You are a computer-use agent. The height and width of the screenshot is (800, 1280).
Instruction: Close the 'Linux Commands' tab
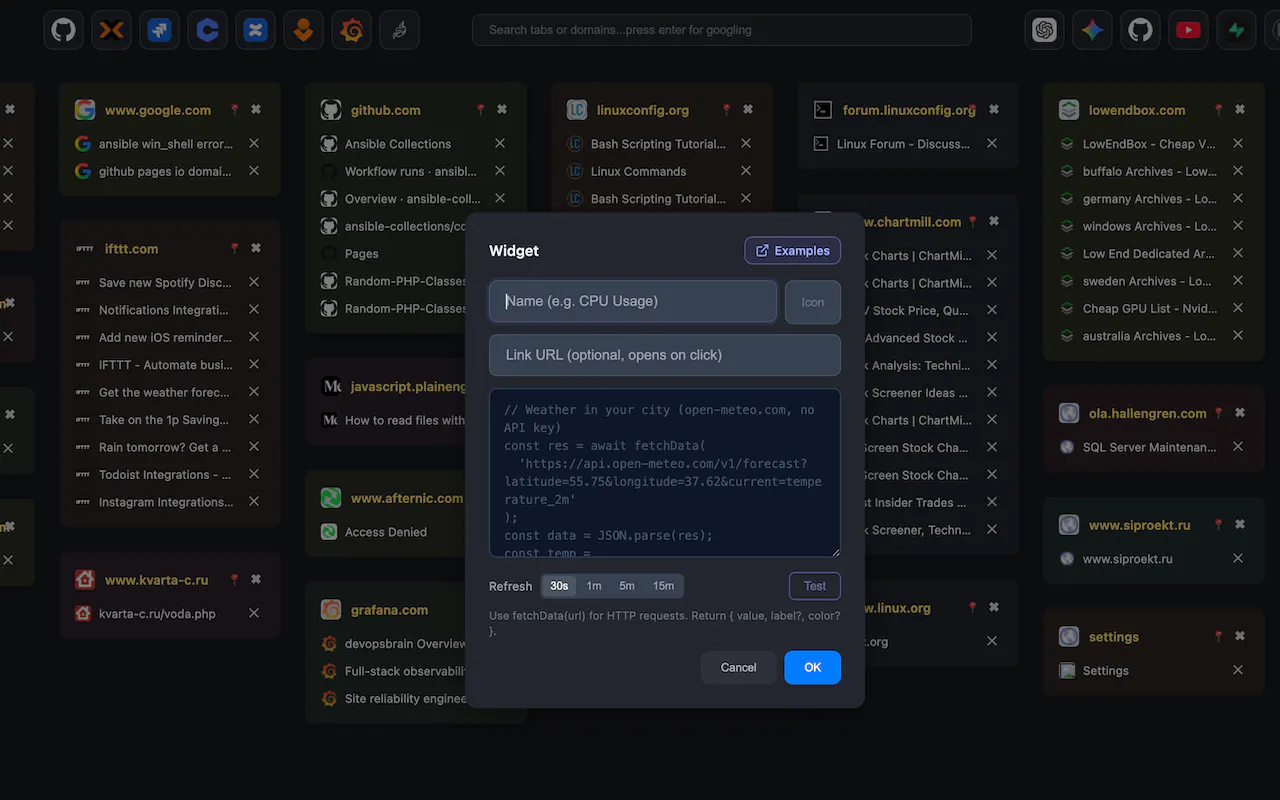[x=746, y=171]
